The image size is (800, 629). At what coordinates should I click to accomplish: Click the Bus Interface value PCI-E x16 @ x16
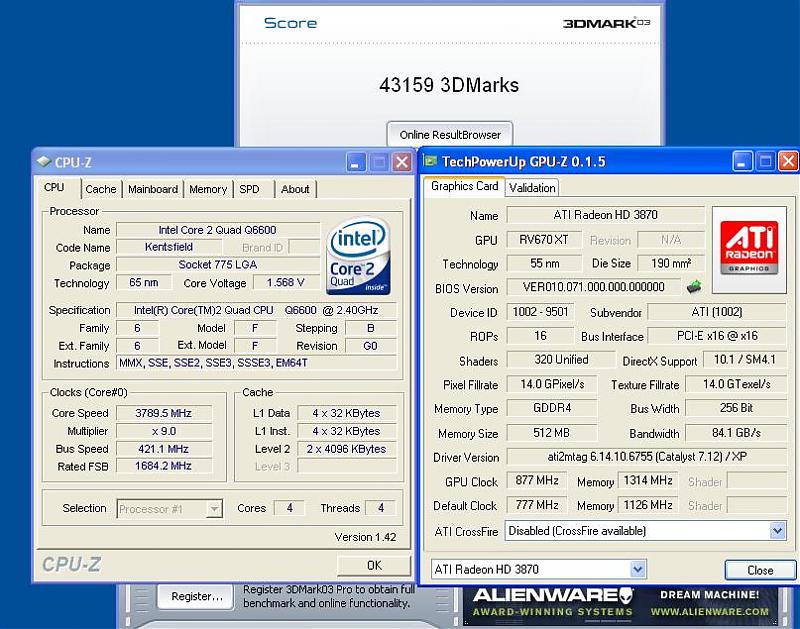point(717,336)
